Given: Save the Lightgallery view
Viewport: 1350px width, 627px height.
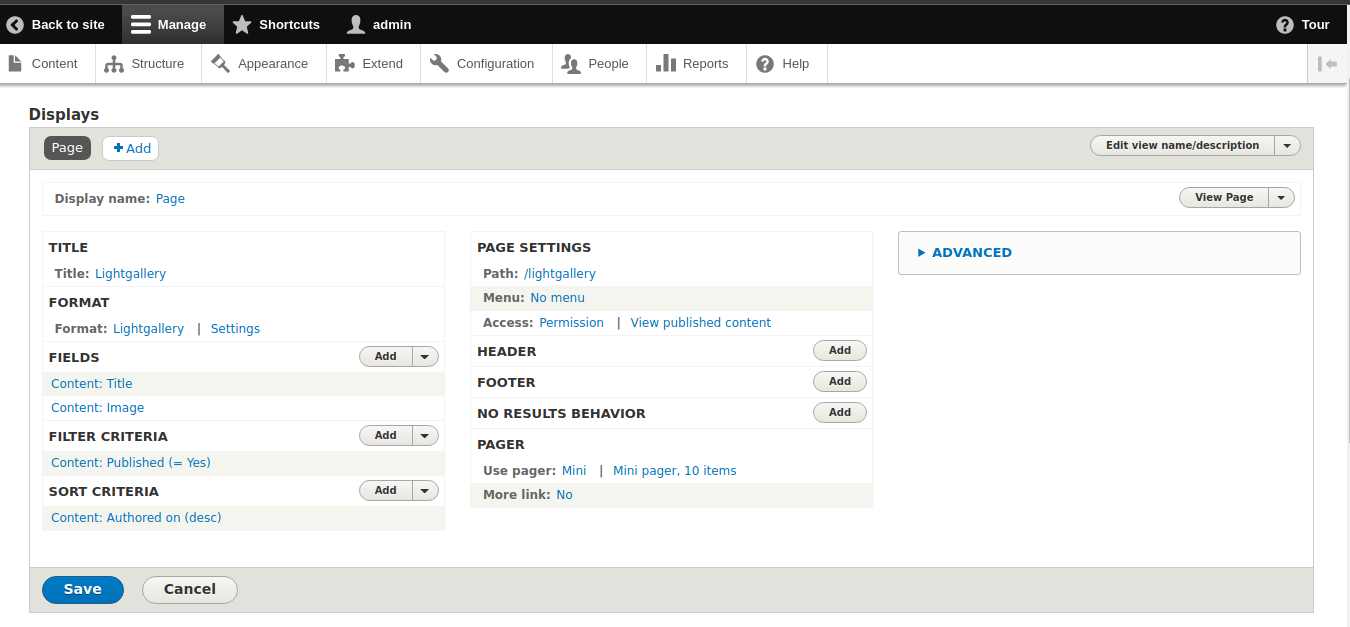Looking at the screenshot, I should click(82, 589).
